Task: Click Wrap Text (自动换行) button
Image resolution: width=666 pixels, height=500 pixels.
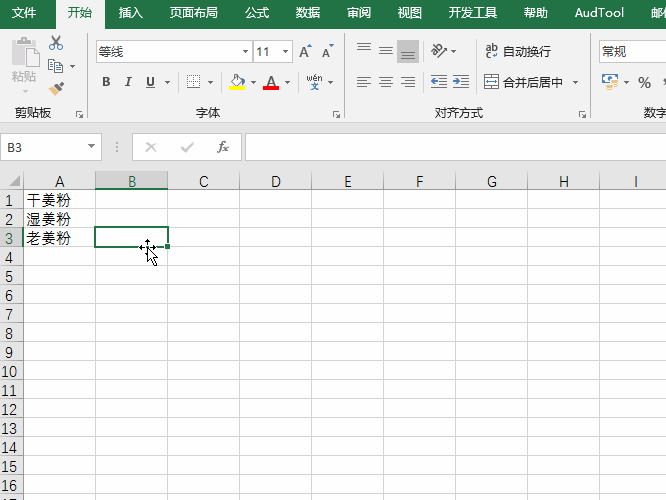Action: [518, 51]
